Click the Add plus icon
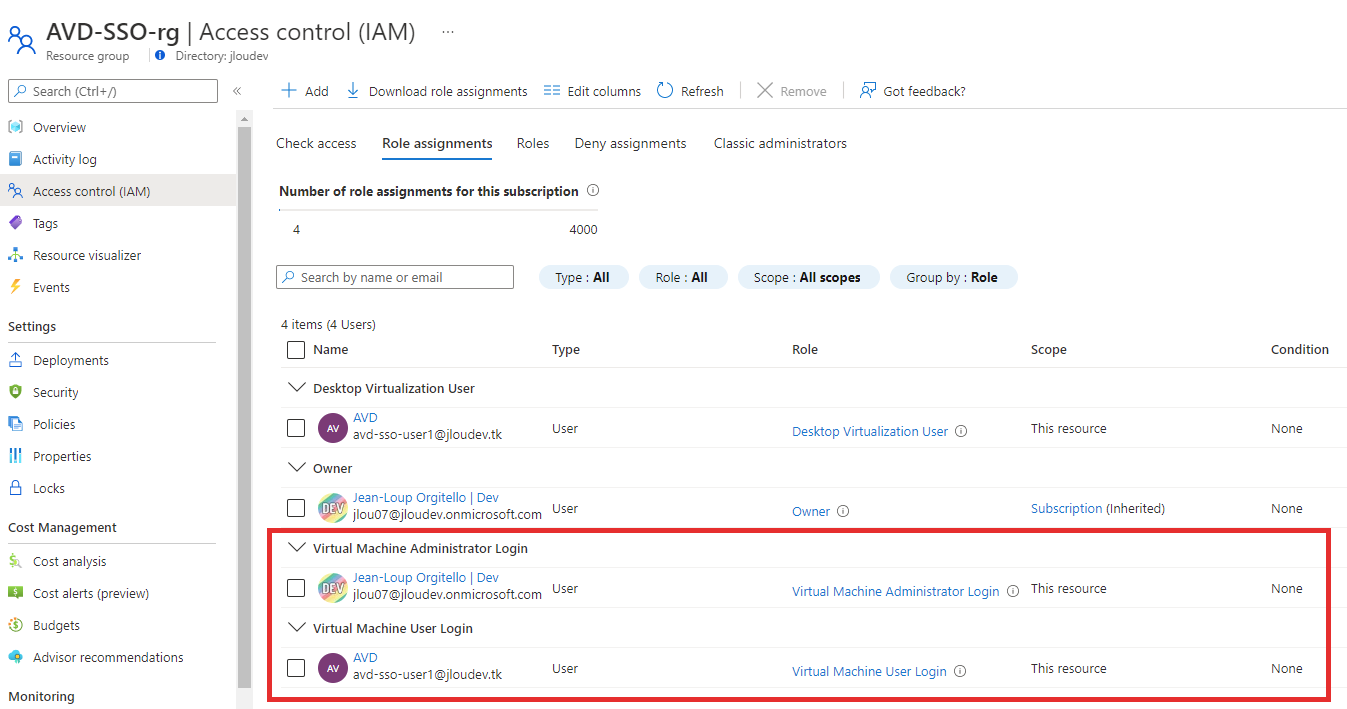The width and height of the screenshot is (1347, 709). click(x=289, y=90)
